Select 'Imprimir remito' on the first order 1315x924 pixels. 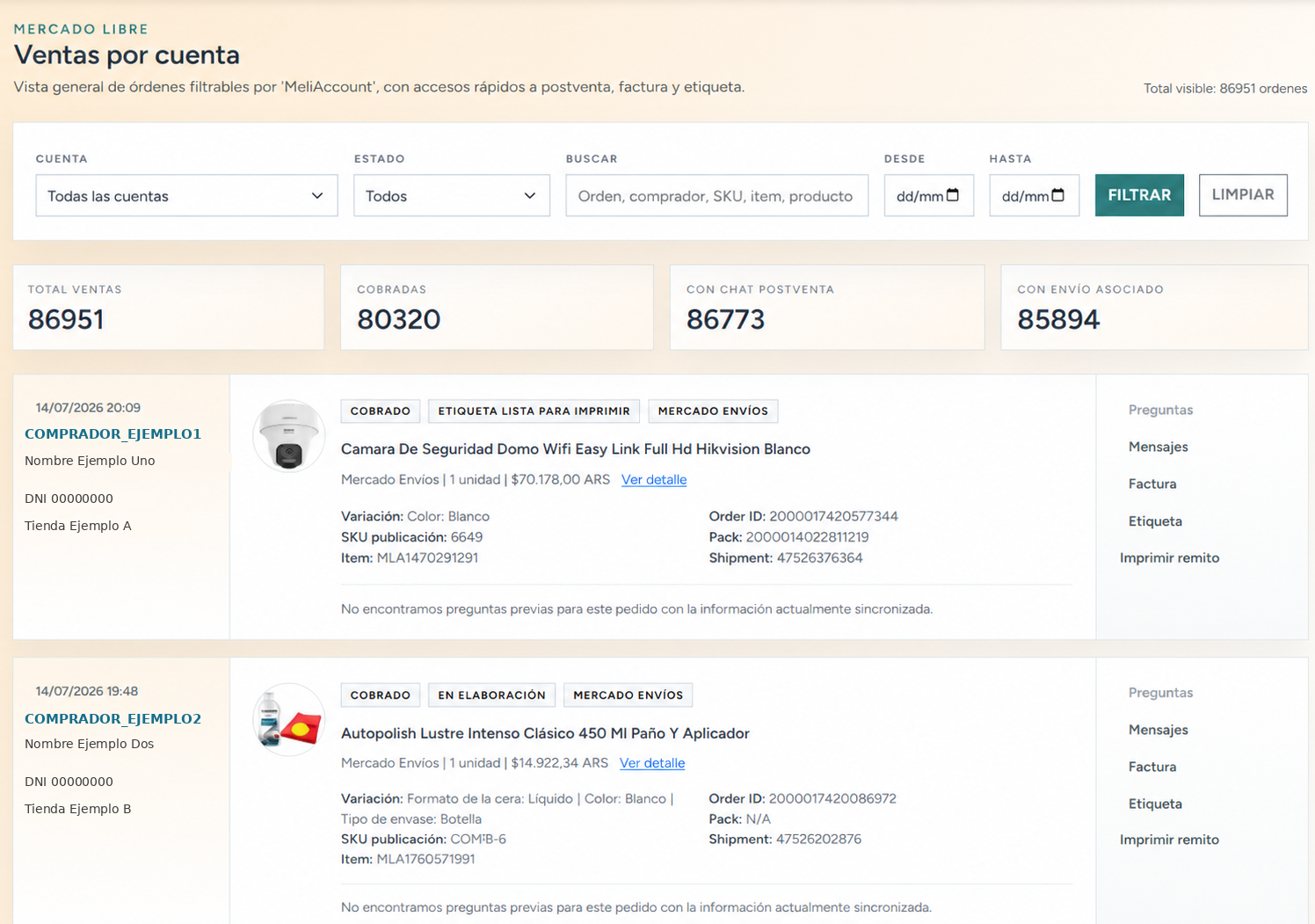(1169, 558)
